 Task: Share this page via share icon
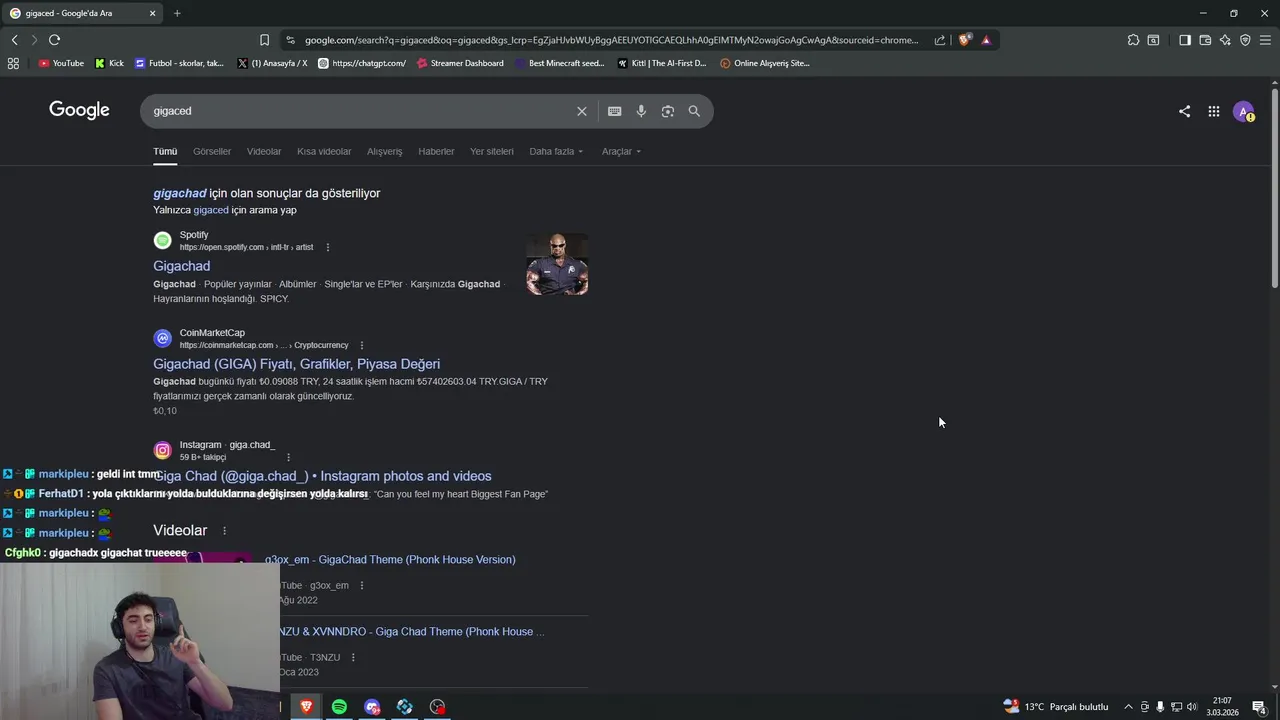940,40
